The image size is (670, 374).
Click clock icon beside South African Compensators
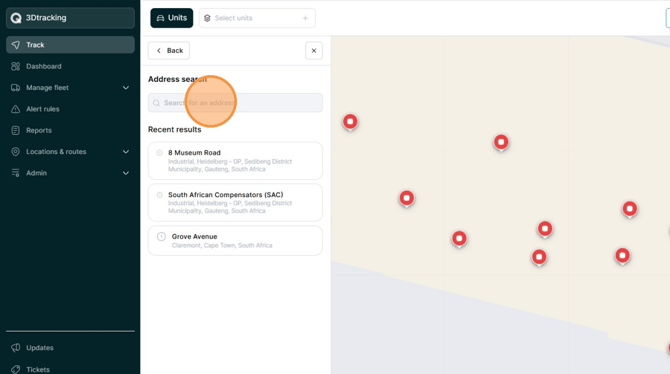(159, 194)
